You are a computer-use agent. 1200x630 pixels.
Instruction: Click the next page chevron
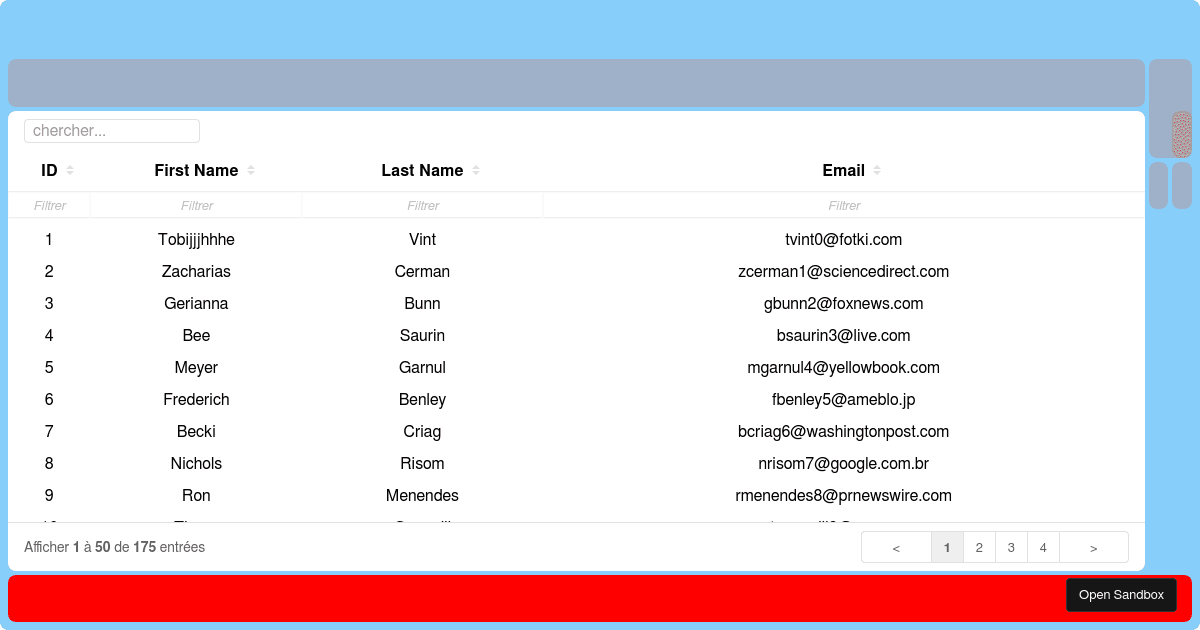point(1093,547)
